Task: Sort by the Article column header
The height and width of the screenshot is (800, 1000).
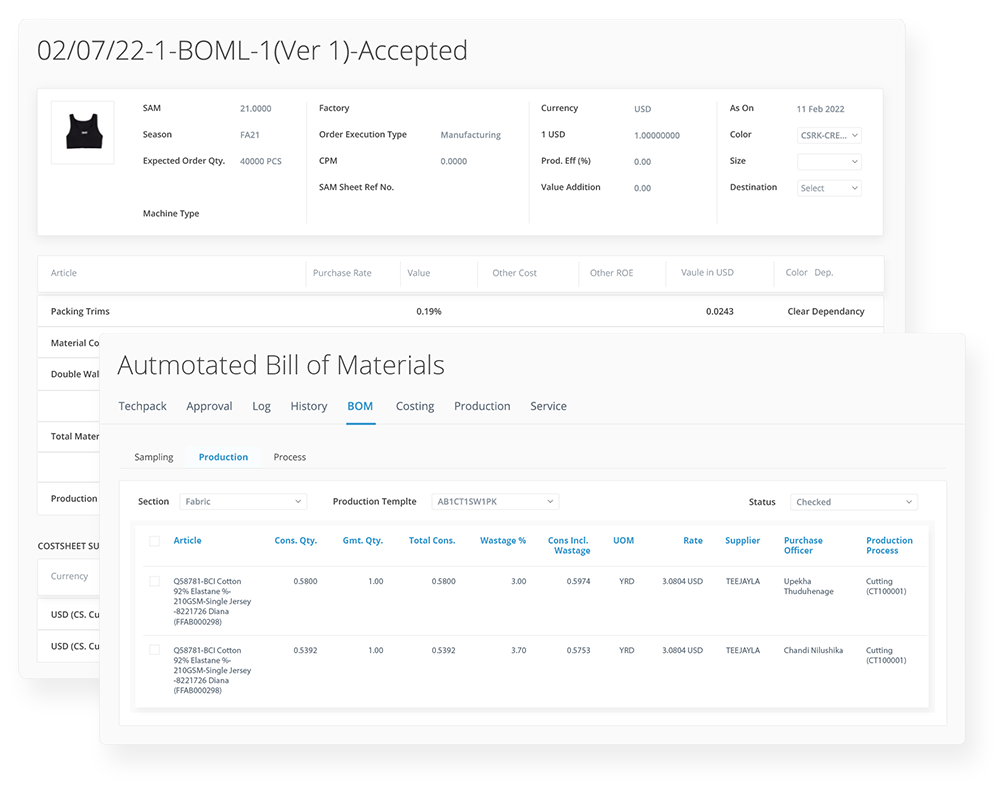Action: click(x=187, y=540)
